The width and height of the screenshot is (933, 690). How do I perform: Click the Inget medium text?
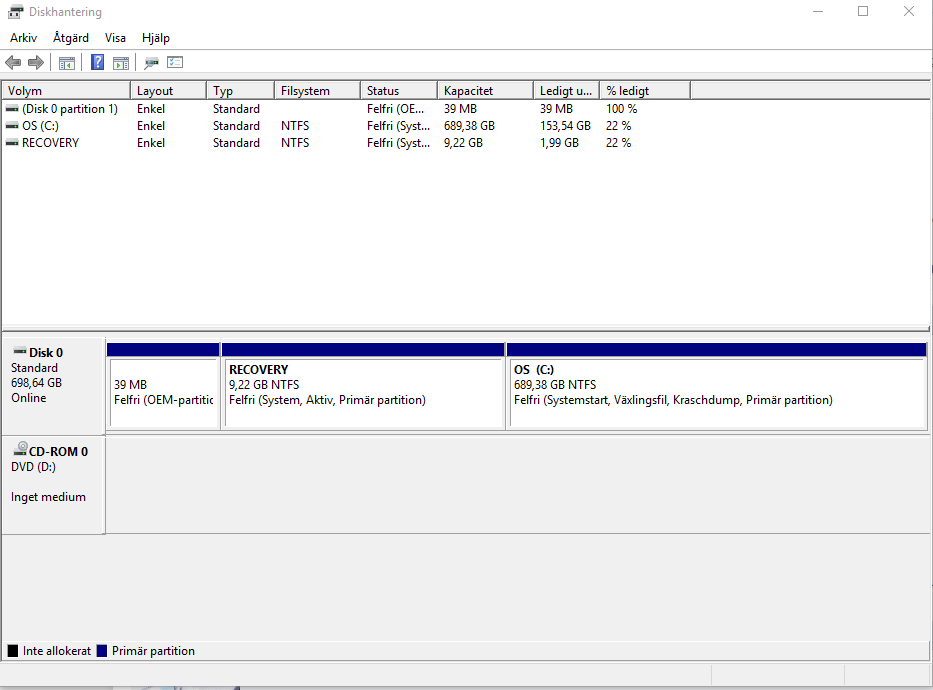coord(48,497)
